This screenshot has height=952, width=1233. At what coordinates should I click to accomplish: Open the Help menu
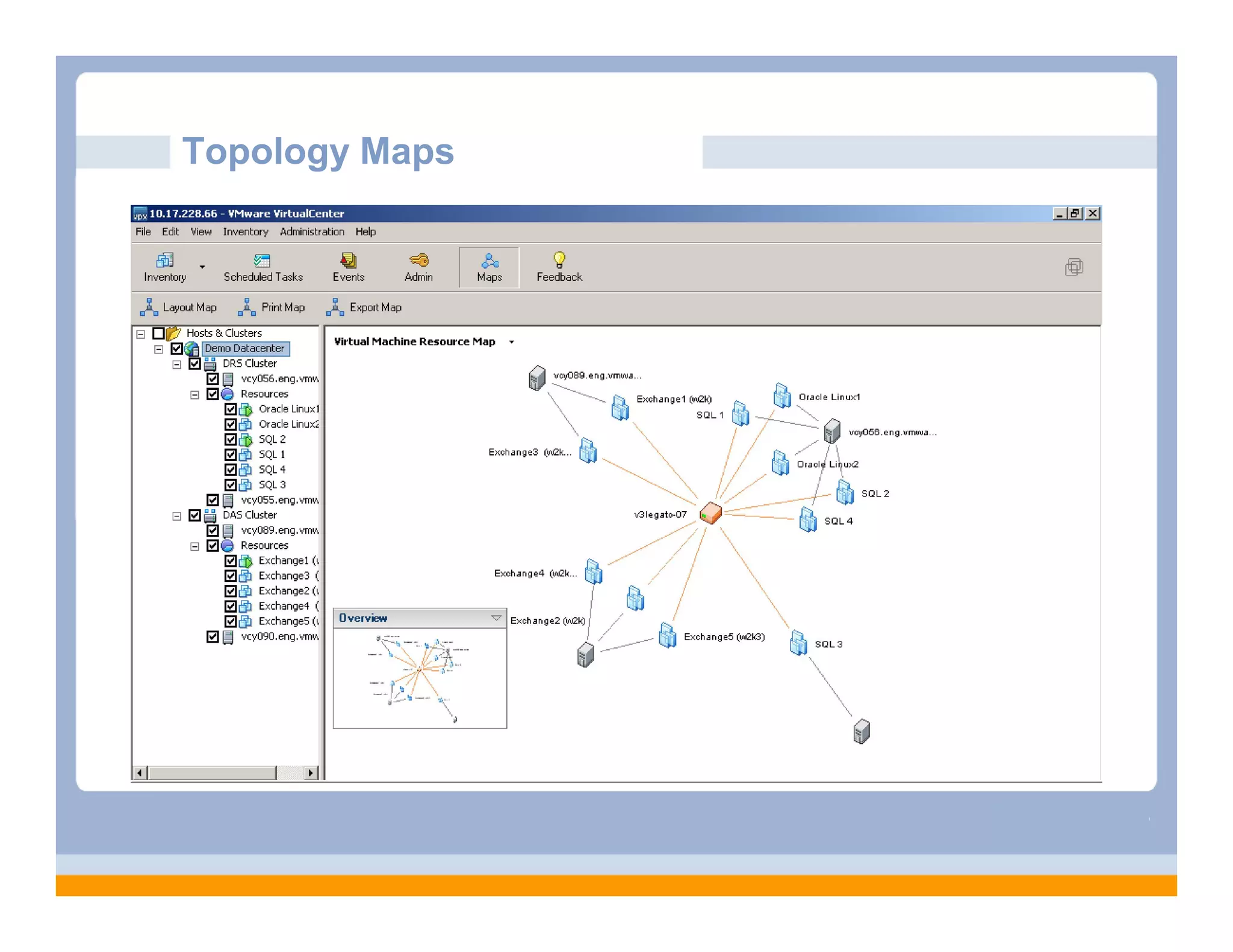(365, 232)
